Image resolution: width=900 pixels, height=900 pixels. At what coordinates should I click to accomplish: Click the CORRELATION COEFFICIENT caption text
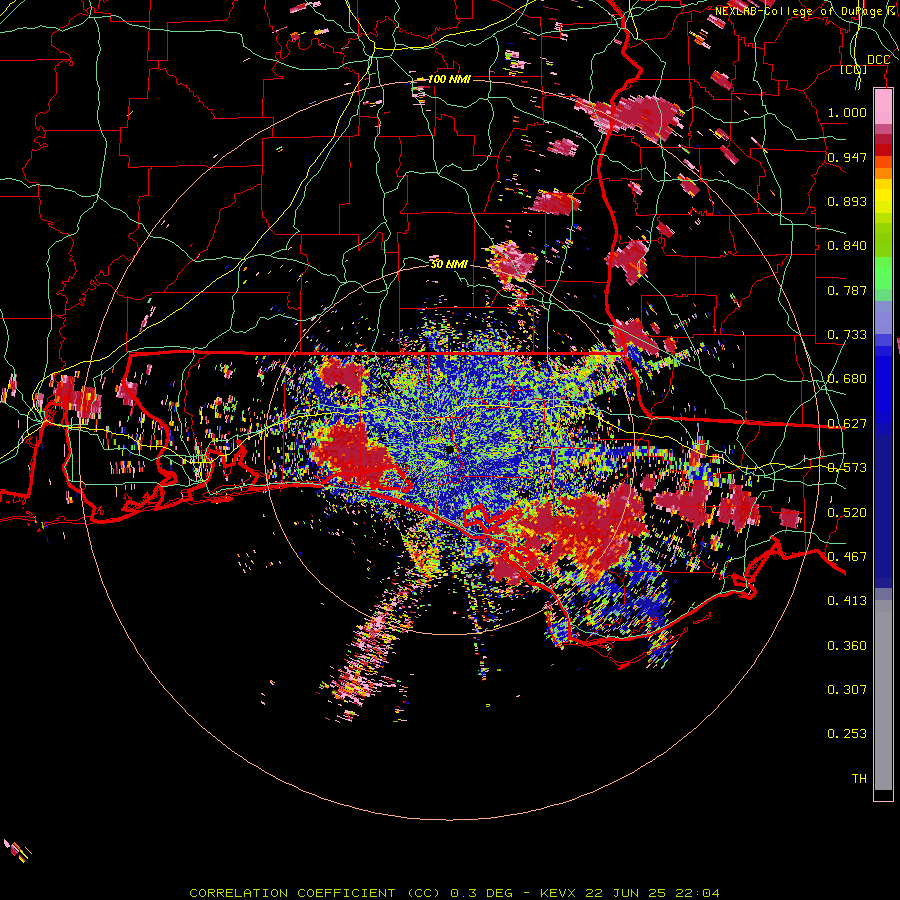click(x=315, y=893)
